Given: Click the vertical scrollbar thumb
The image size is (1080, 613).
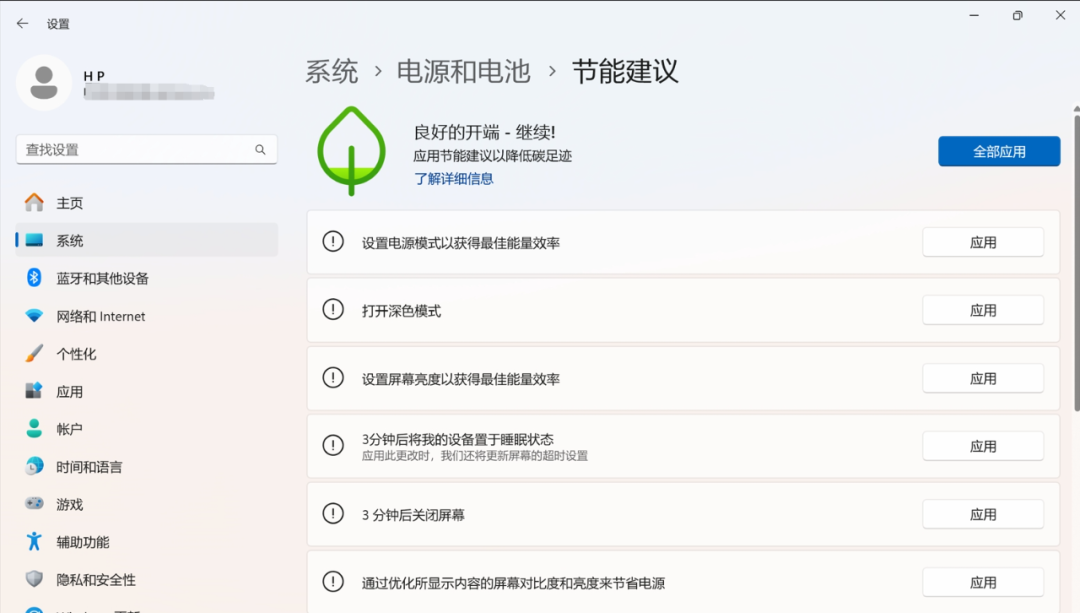Looking at the screenshot, I should click(1077, 262).
